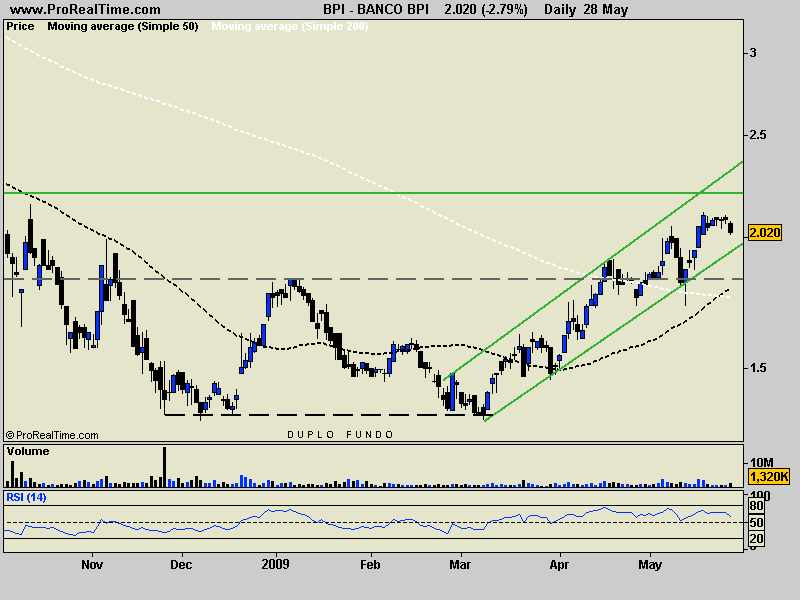Click the Apr date axis label
Viewport: 800px width, 600px height.
coord(559,564)
